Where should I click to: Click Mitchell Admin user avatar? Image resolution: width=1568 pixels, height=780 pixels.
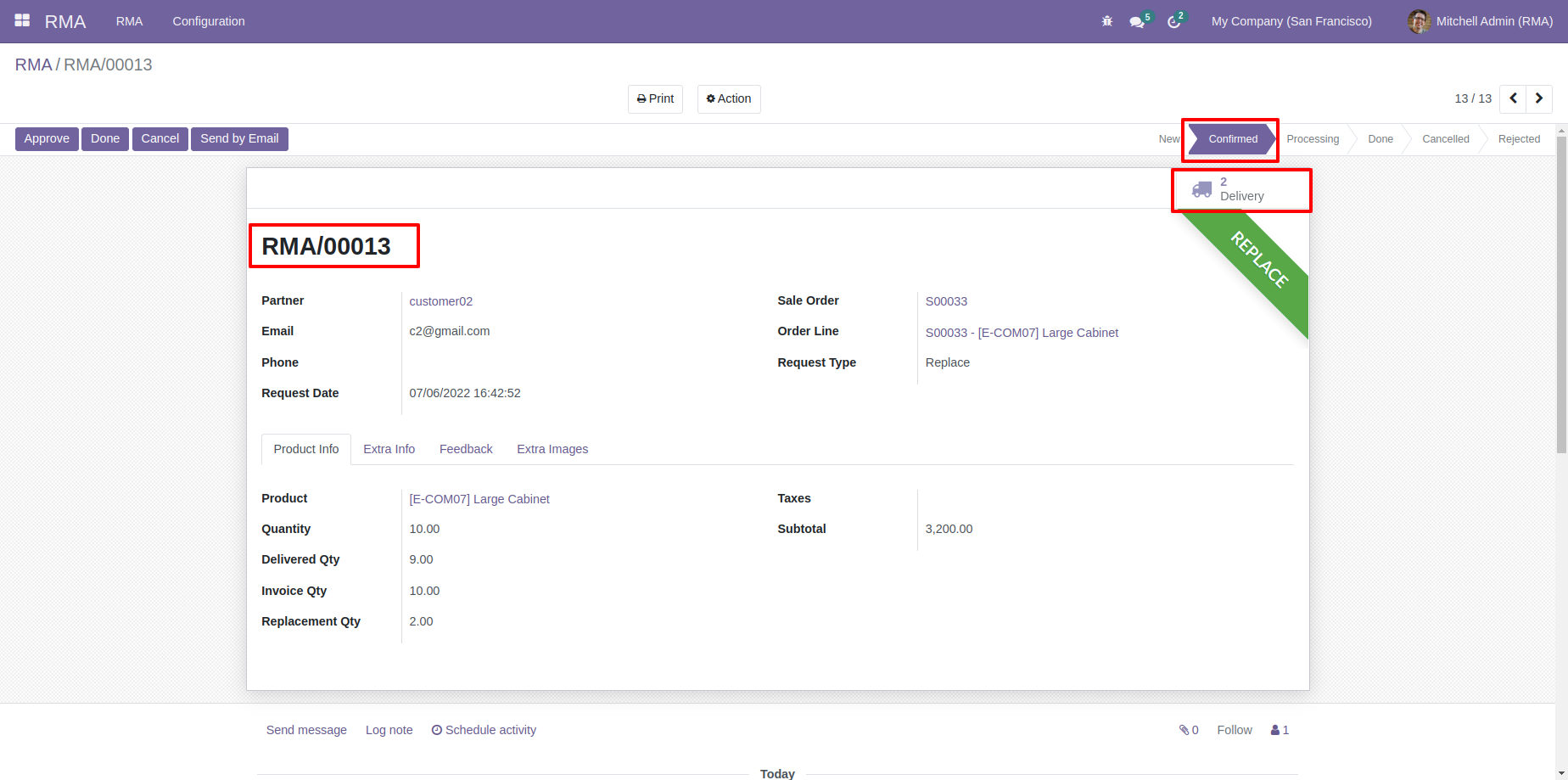tap(1420, 21)
